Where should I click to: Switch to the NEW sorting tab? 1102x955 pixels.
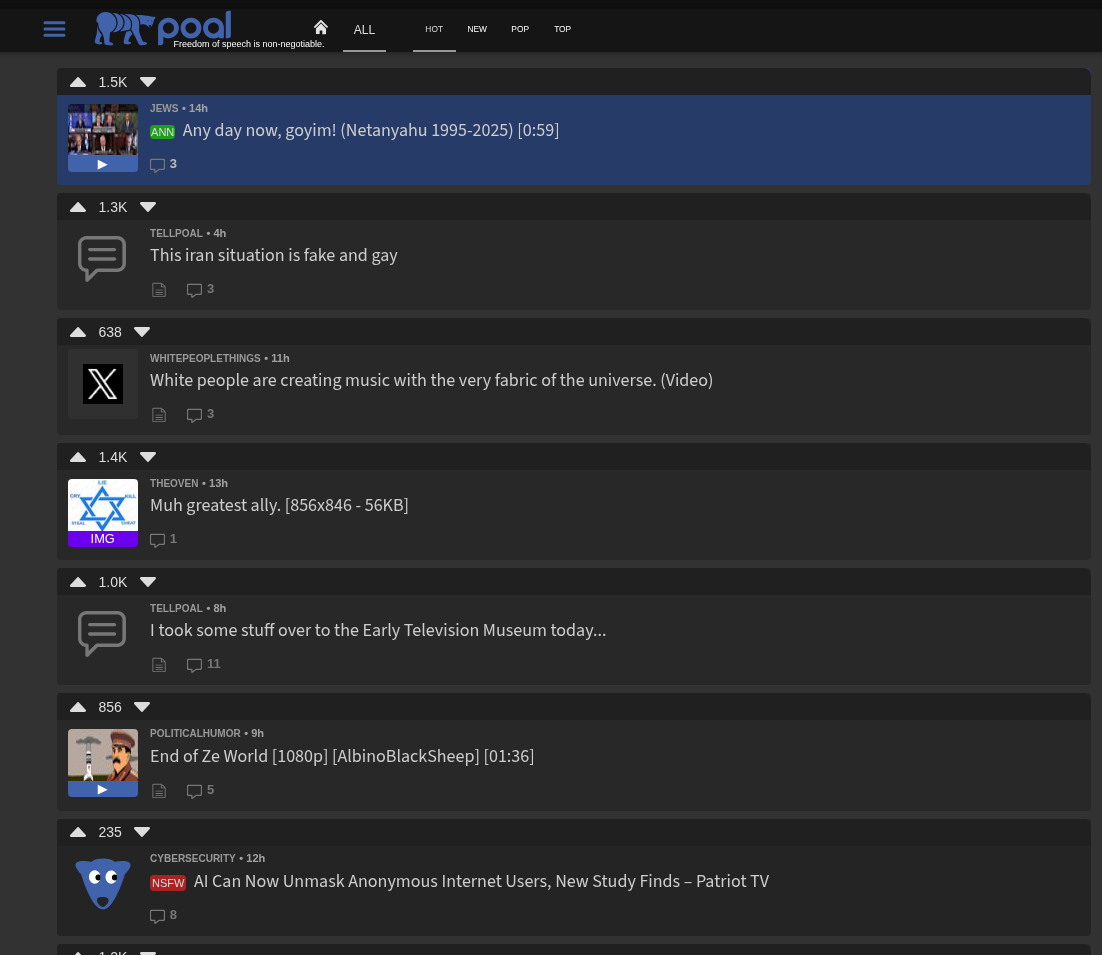click(x=477, y=29)
